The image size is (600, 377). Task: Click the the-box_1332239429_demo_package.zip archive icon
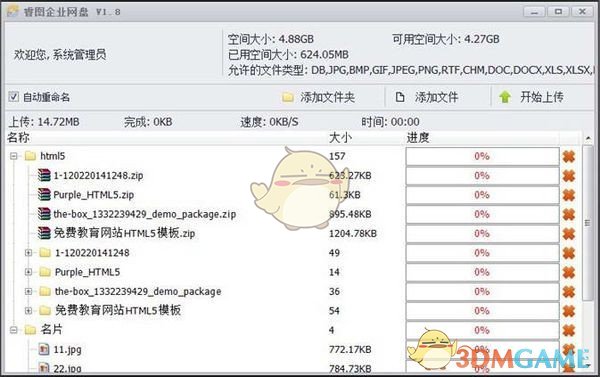coord(44,214)
